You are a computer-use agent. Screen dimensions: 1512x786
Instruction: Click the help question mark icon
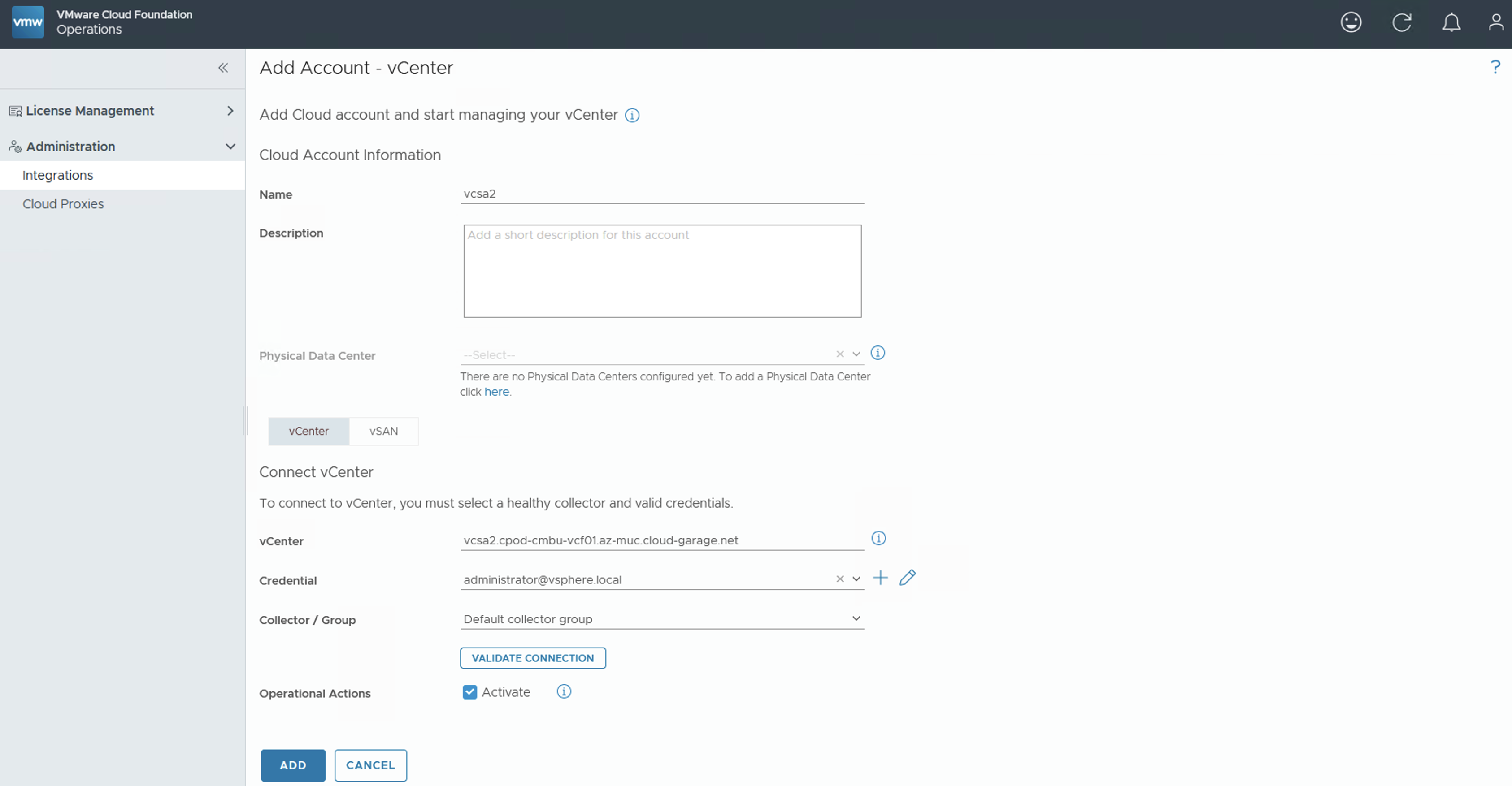1495,67
